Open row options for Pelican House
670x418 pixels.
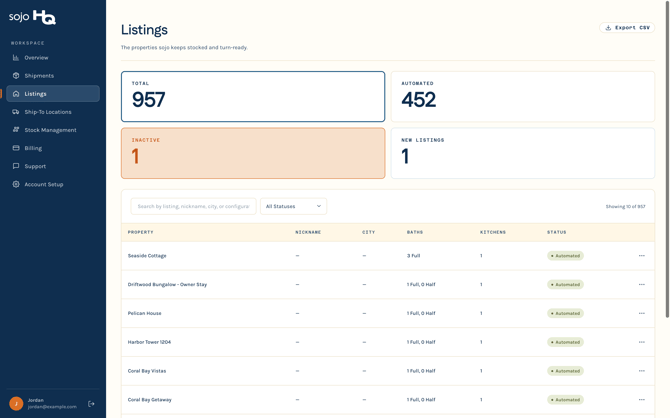641,313
